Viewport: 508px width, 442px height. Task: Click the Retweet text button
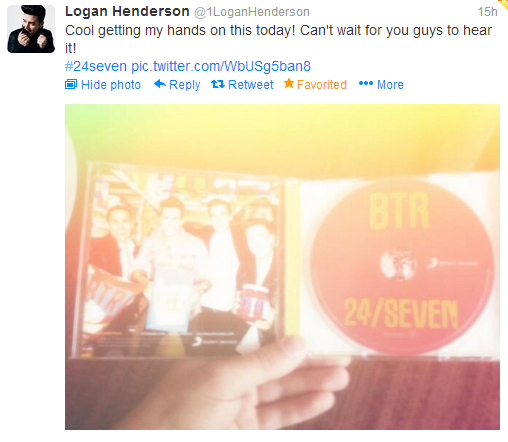250,85
